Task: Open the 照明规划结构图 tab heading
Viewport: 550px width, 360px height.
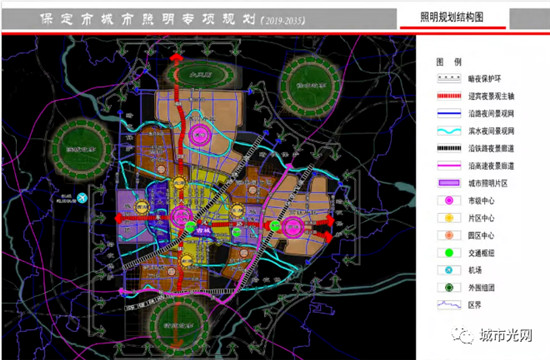Action: click(x=452, y=17)
